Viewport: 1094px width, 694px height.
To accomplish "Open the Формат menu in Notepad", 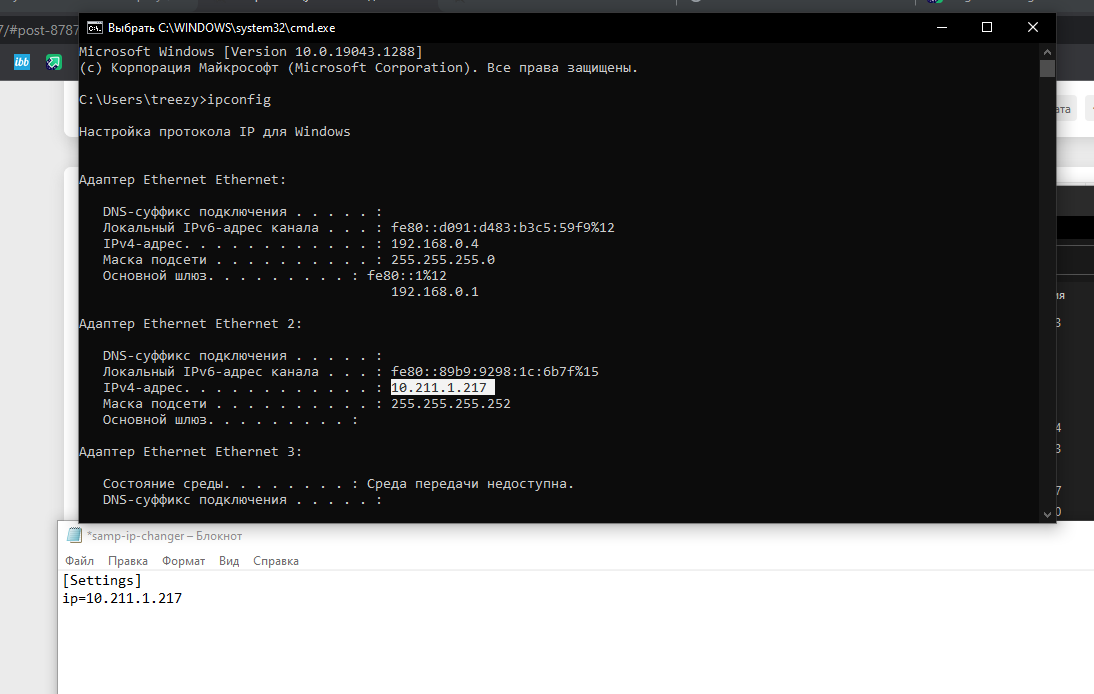I will [183, 561].
